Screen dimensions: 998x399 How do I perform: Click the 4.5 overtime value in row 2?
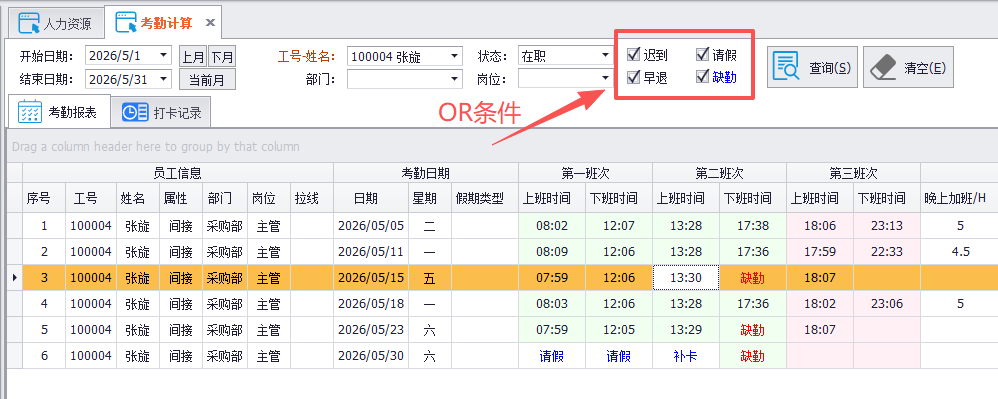pos(960,251)
